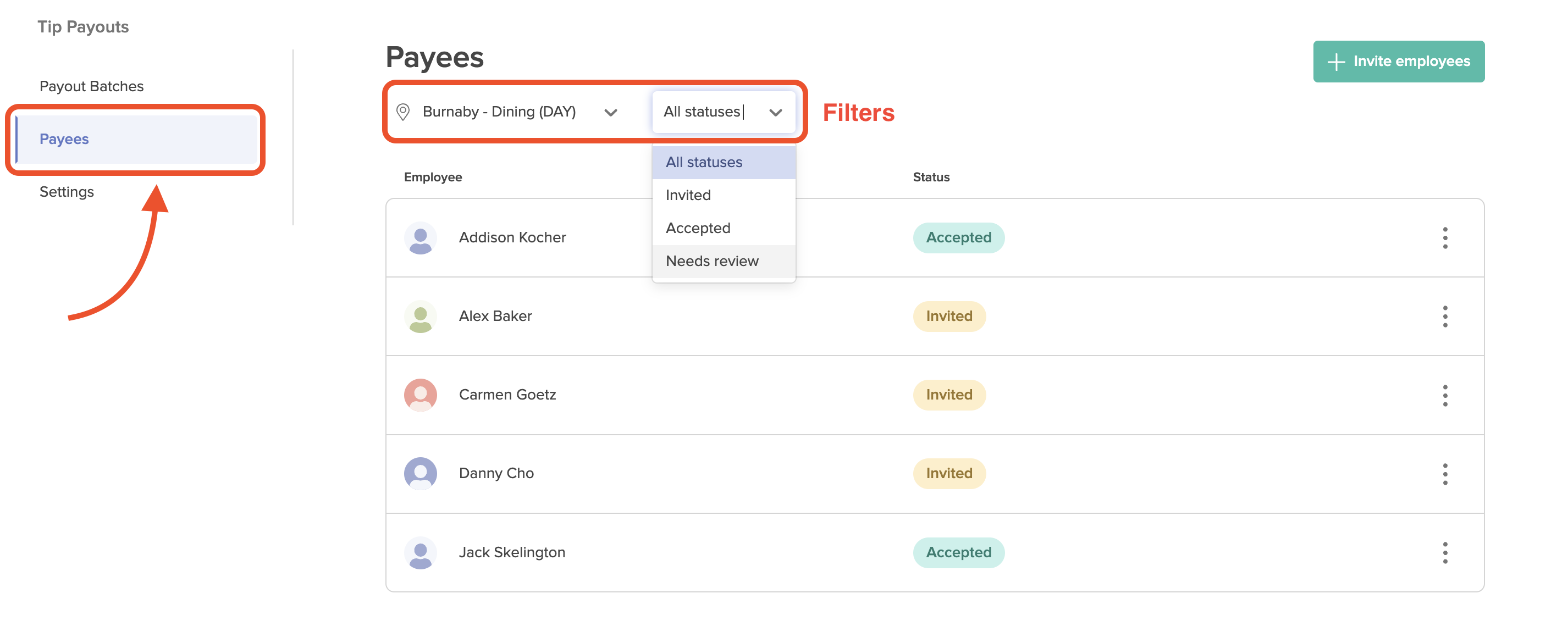Click the Tip Payouts sidebar title
The width and height of the screenshot is (1568, 621).
pos(83,27)
